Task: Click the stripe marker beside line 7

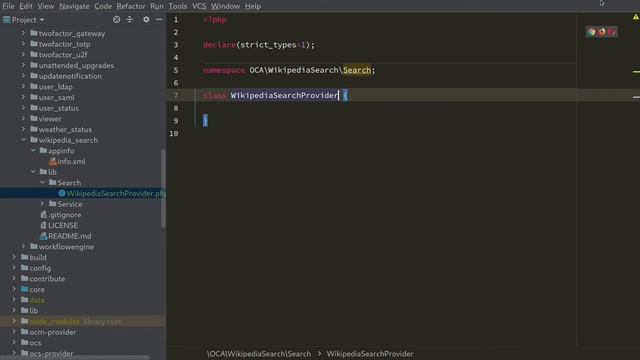Action: coord(636,97)
